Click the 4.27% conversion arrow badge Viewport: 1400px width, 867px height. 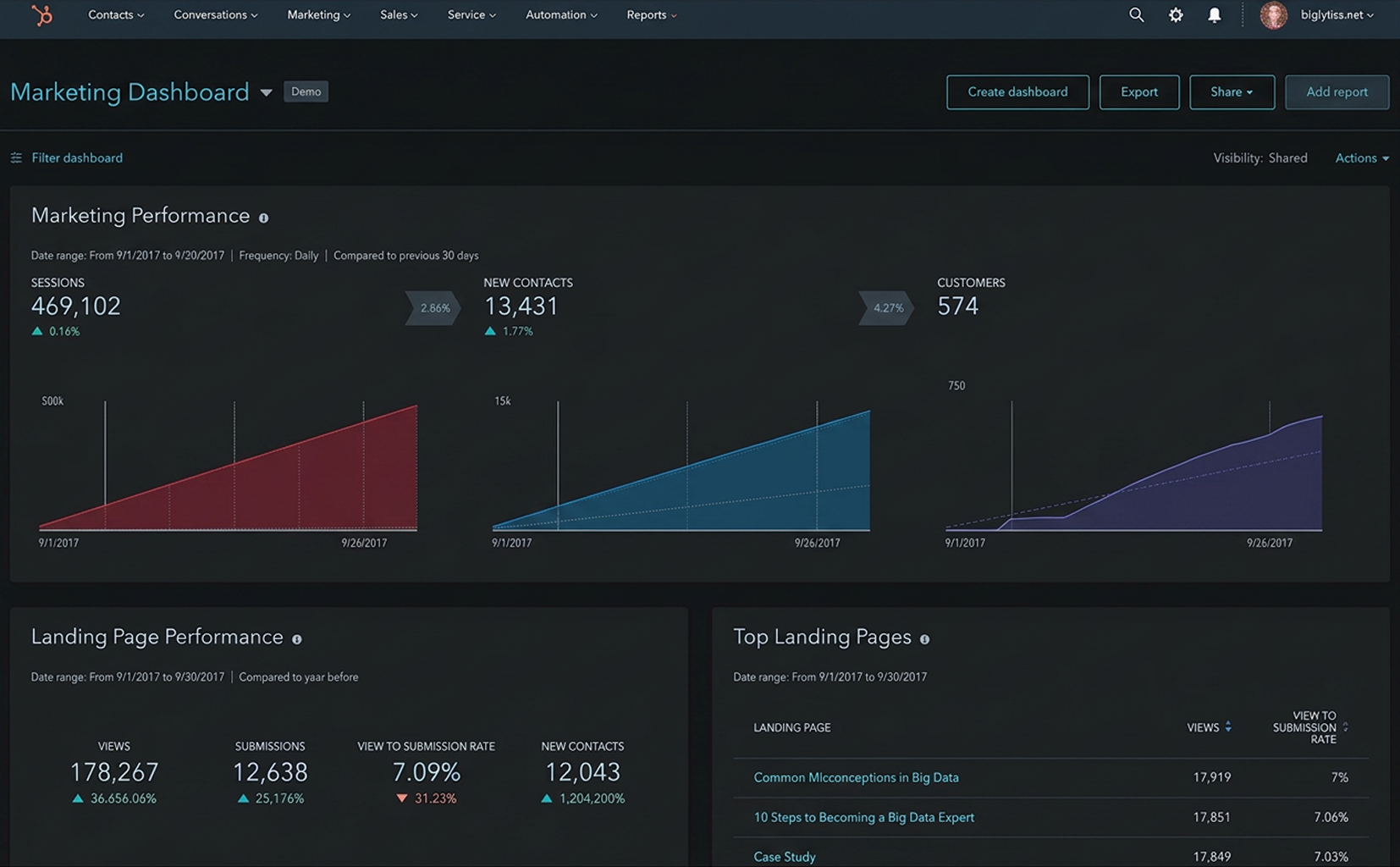[887, 308]
